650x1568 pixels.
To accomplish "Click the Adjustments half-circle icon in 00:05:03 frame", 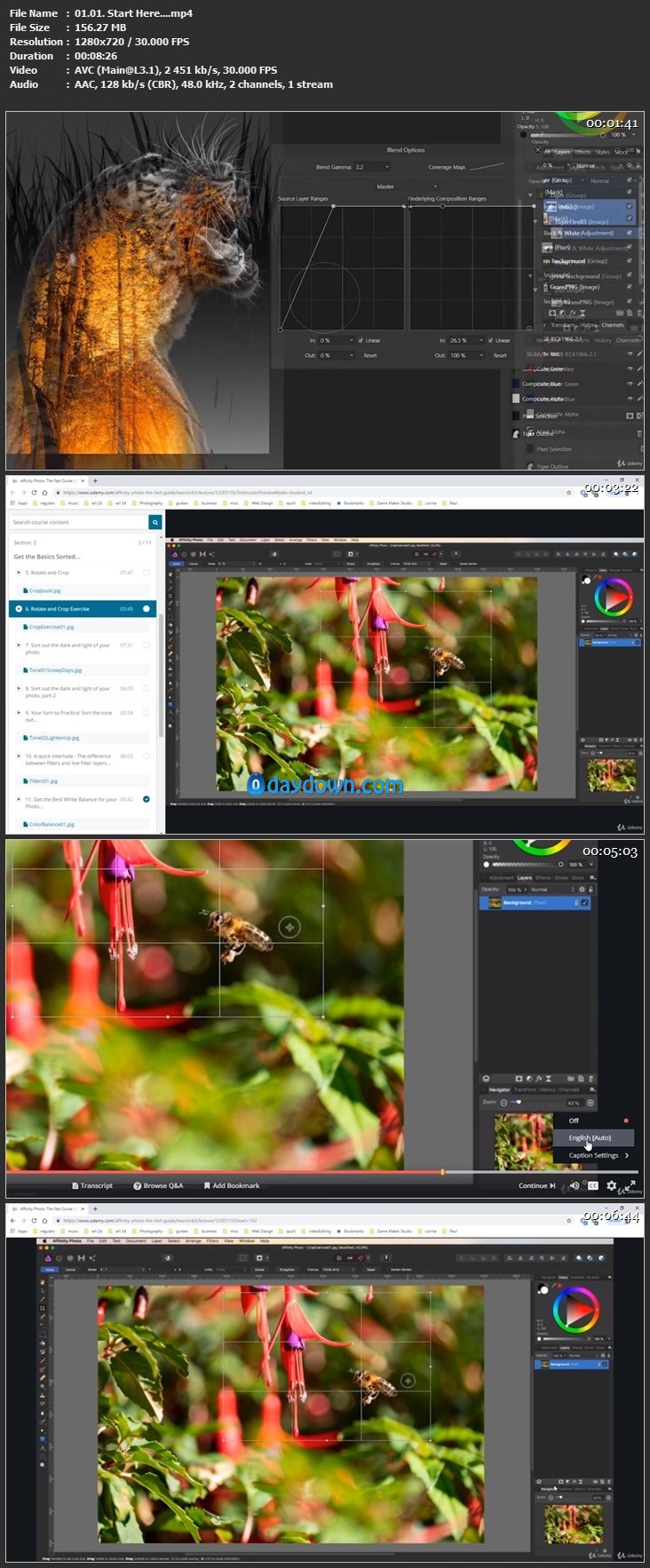I will point(529,1079).
